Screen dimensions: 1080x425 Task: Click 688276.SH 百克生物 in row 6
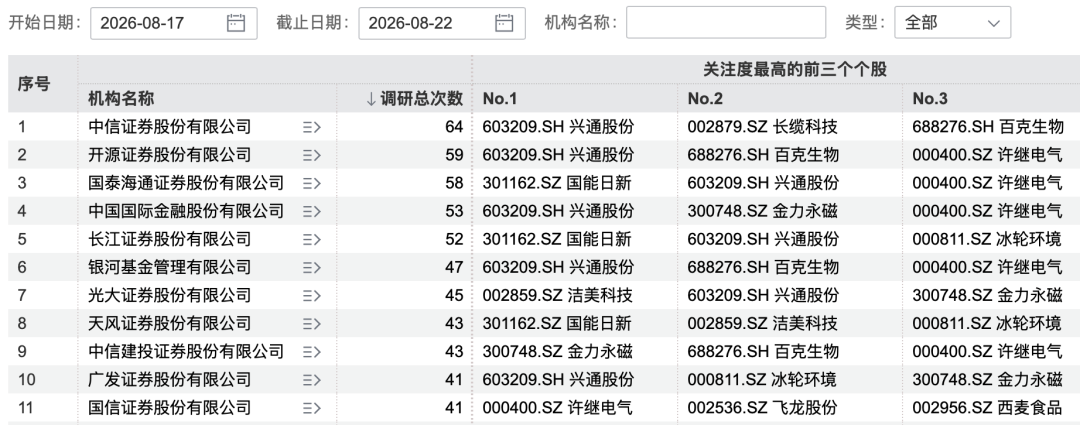(x=763, y=267)
